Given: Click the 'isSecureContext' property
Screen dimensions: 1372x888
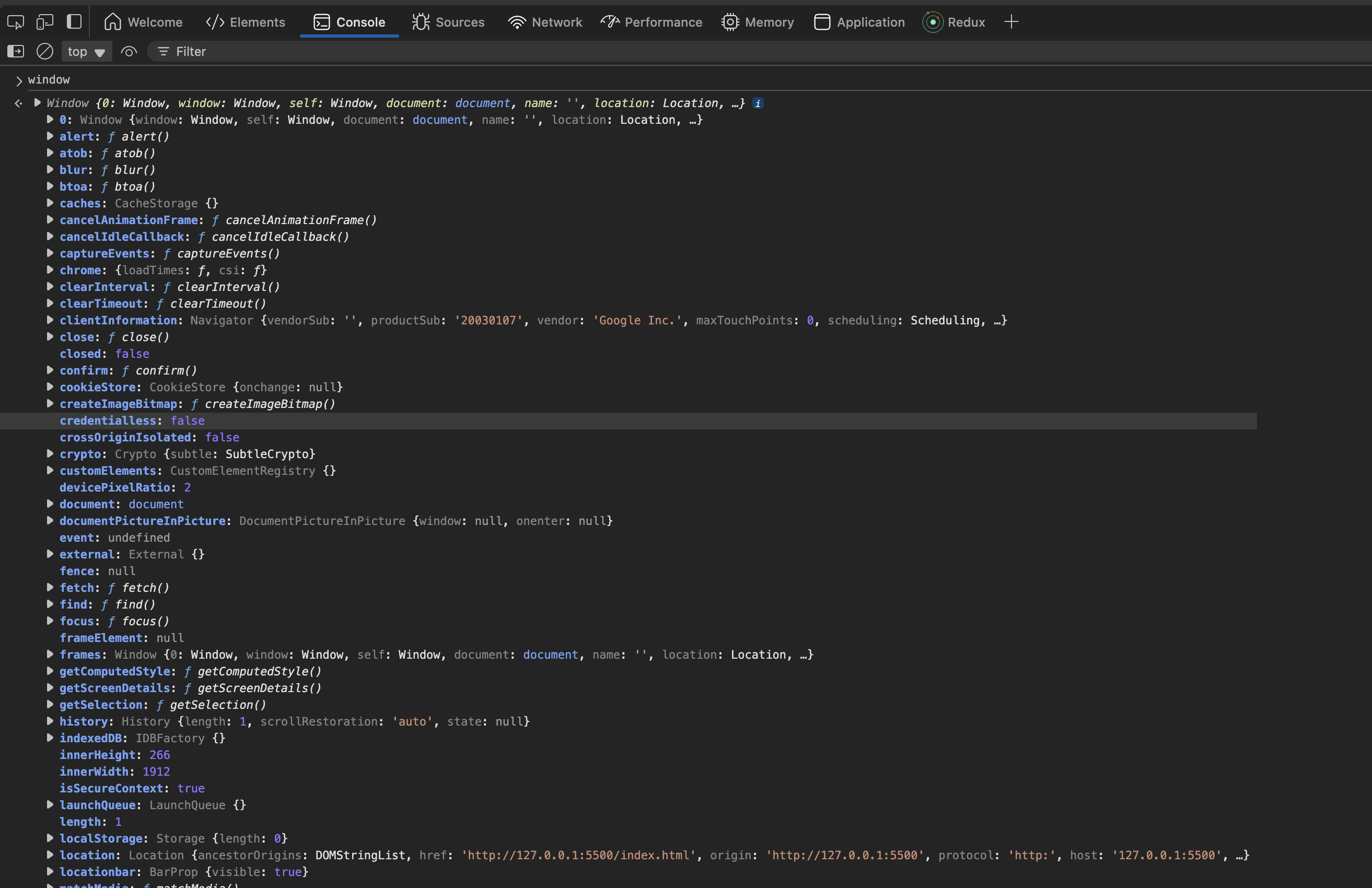Looking at the screenshot, I should [111, 788].
